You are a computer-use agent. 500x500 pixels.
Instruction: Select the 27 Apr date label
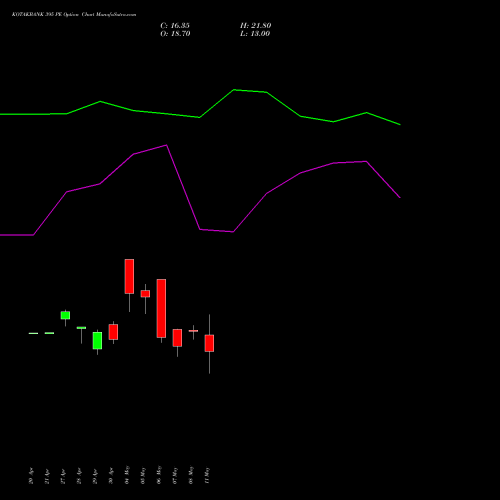tap(63, 476)
